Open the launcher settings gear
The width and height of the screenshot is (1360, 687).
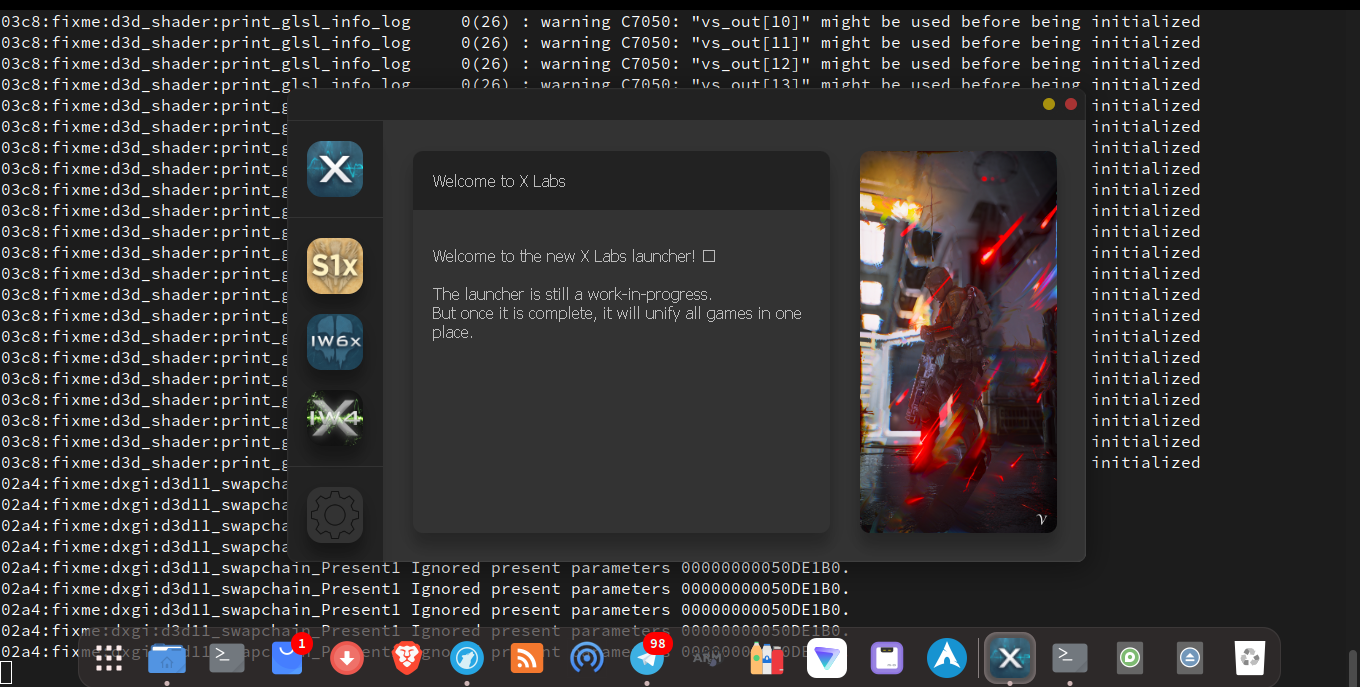coord(335,515)
